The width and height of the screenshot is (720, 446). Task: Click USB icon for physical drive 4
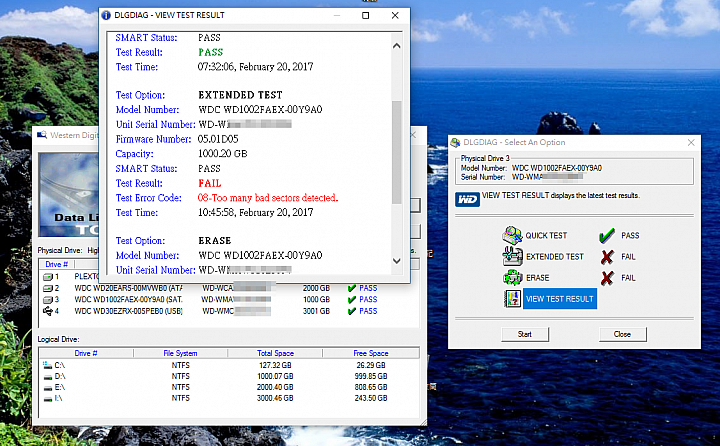[x=48, y=311]
